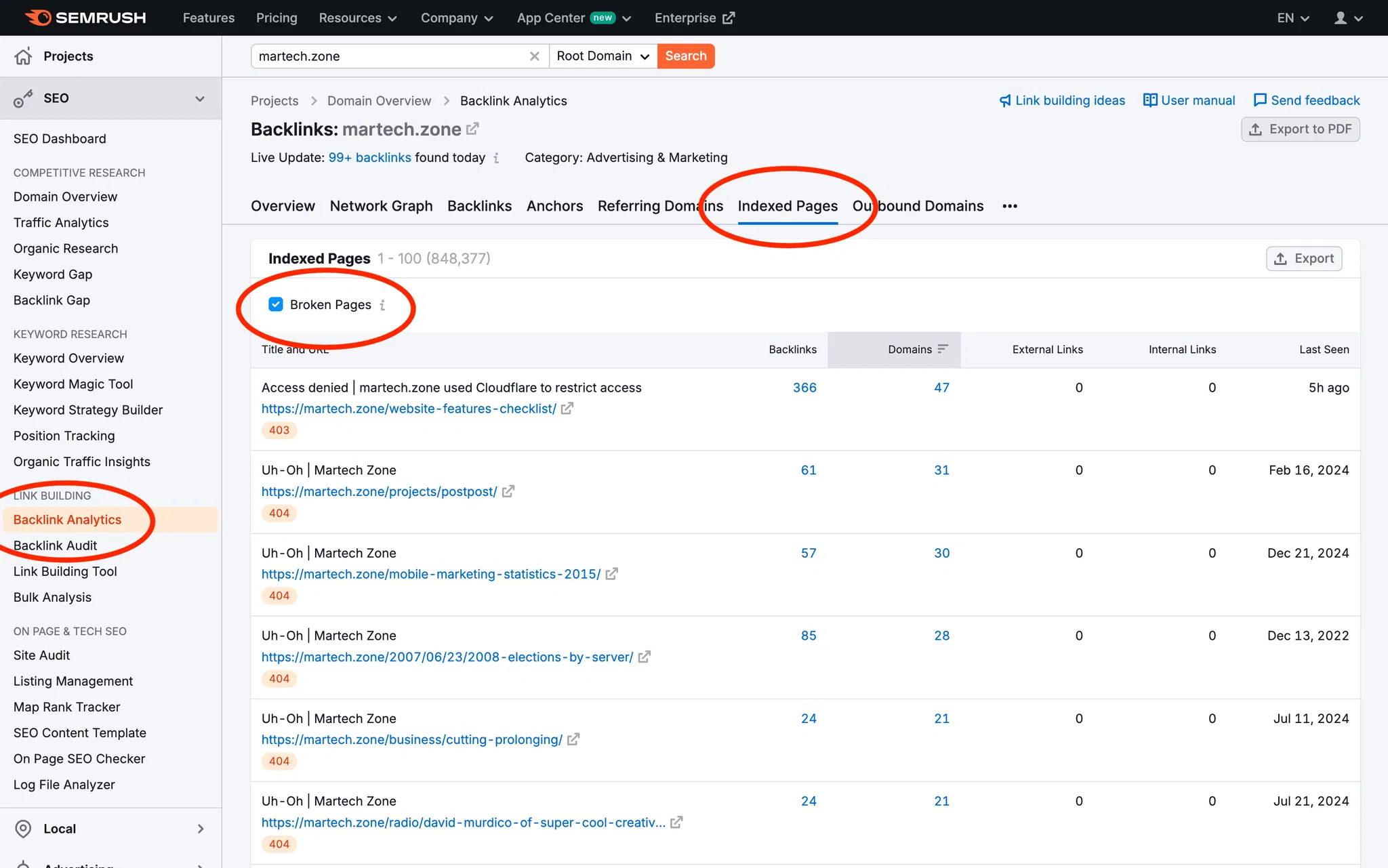The image size is (1388, 868).
Task: Collapse the SEO sidebar section
Action: (200, 98)
